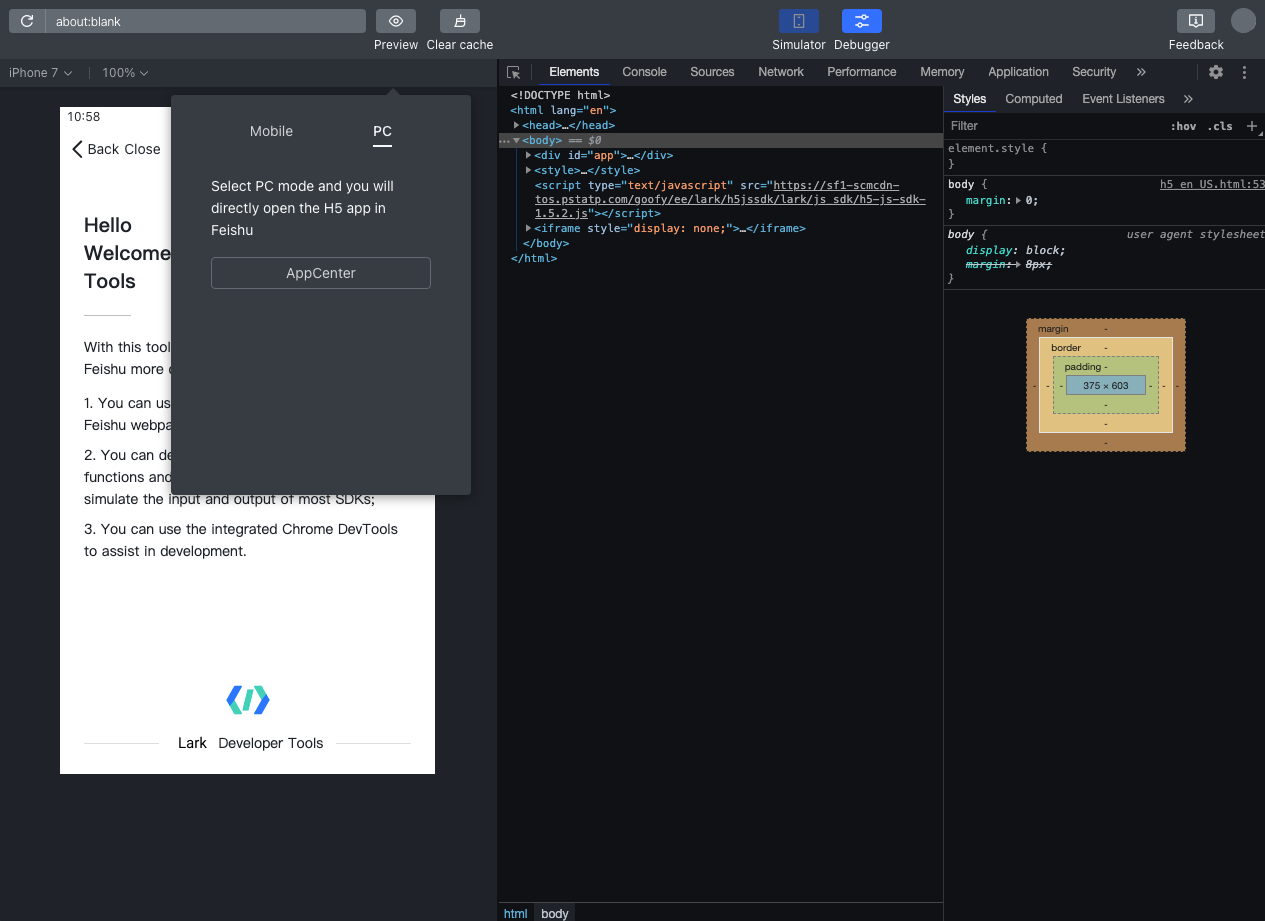The width and height of the screenshot is (1265, 921).
Task: Open DevTools settings gear
Action: click(x=1216, y=72)
